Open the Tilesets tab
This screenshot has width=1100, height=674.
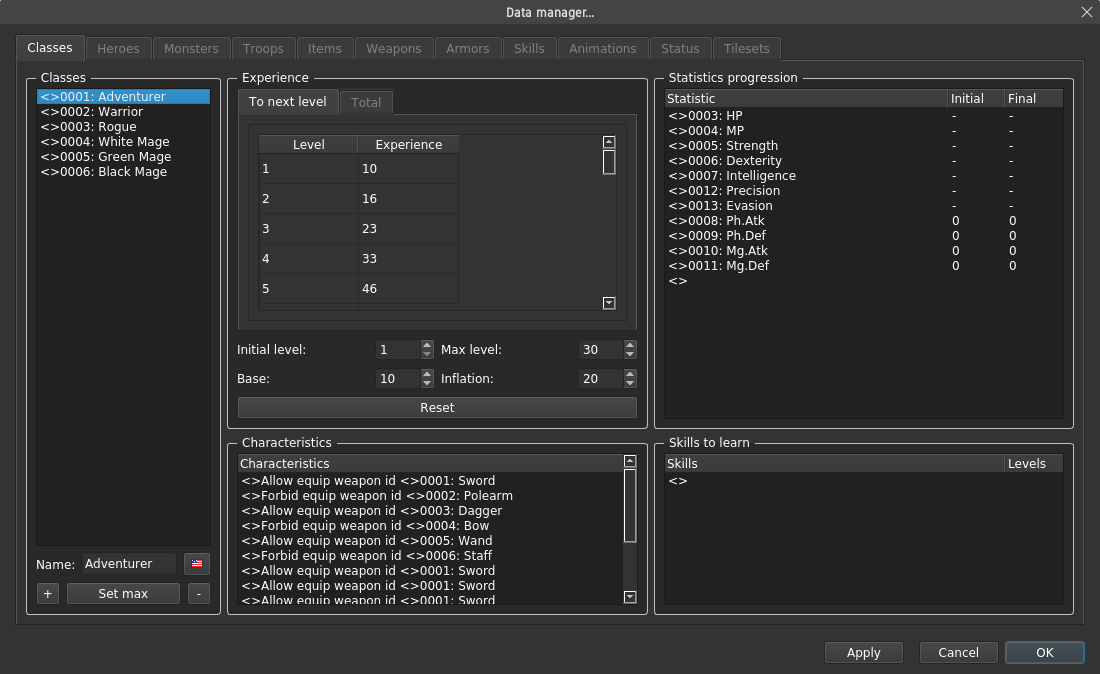746,48
